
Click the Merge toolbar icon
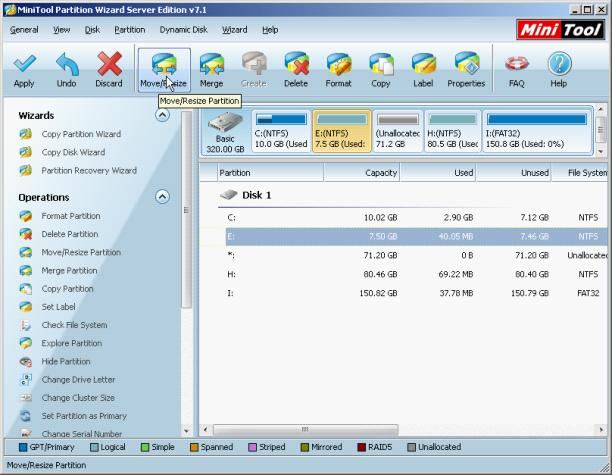[211, 64]
